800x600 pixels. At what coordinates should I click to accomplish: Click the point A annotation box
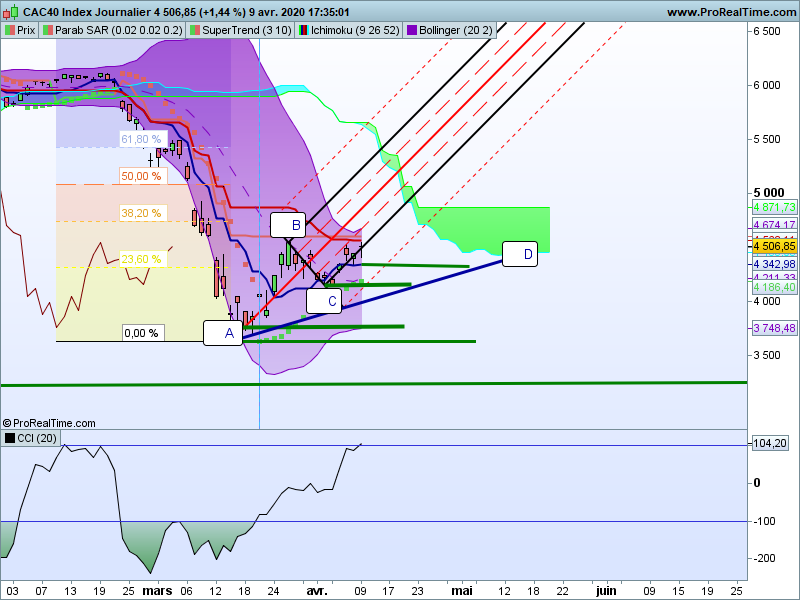[x=223, y=333]
